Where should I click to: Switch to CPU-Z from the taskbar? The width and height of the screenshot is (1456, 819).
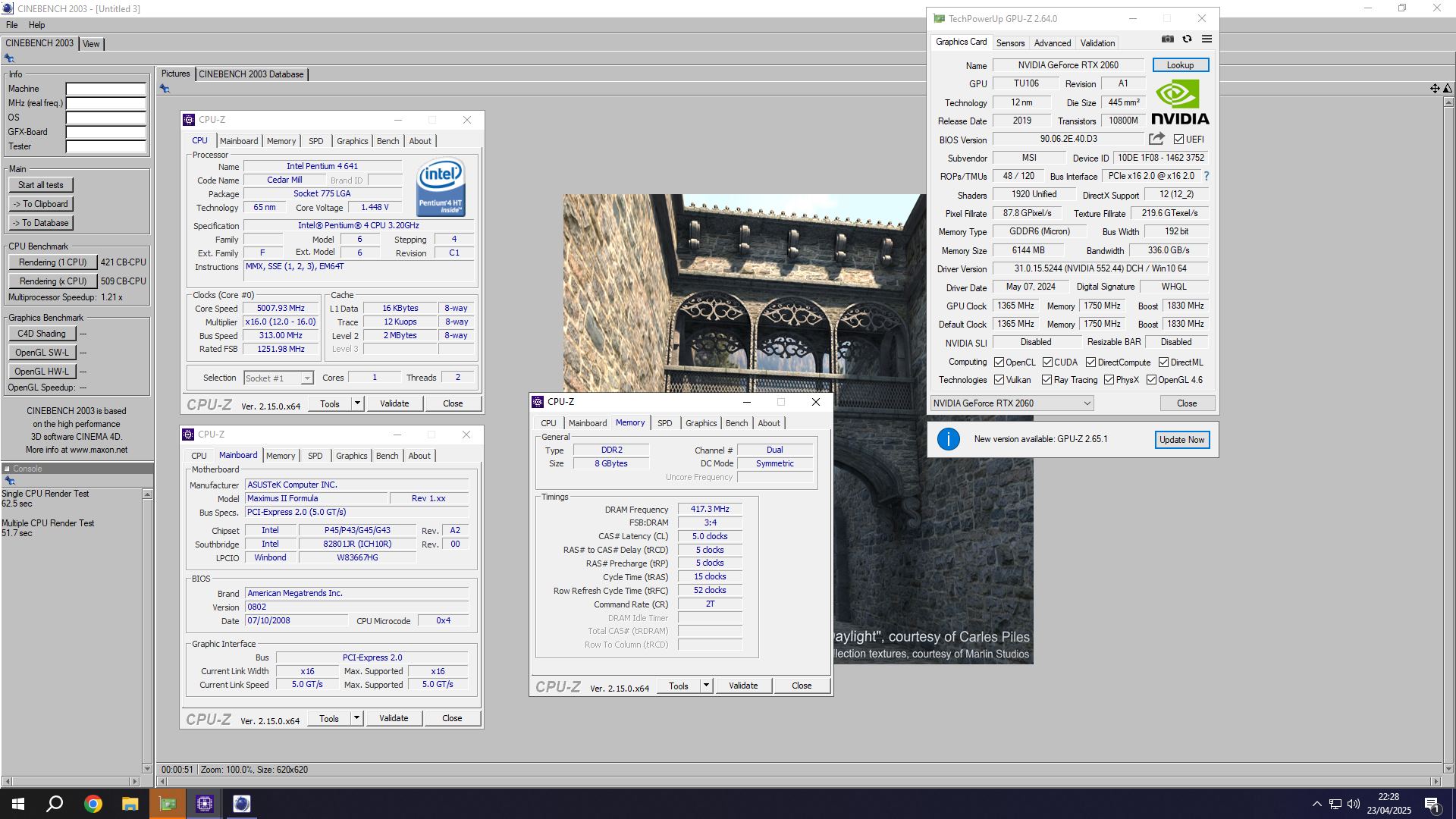tap(205, 804)
